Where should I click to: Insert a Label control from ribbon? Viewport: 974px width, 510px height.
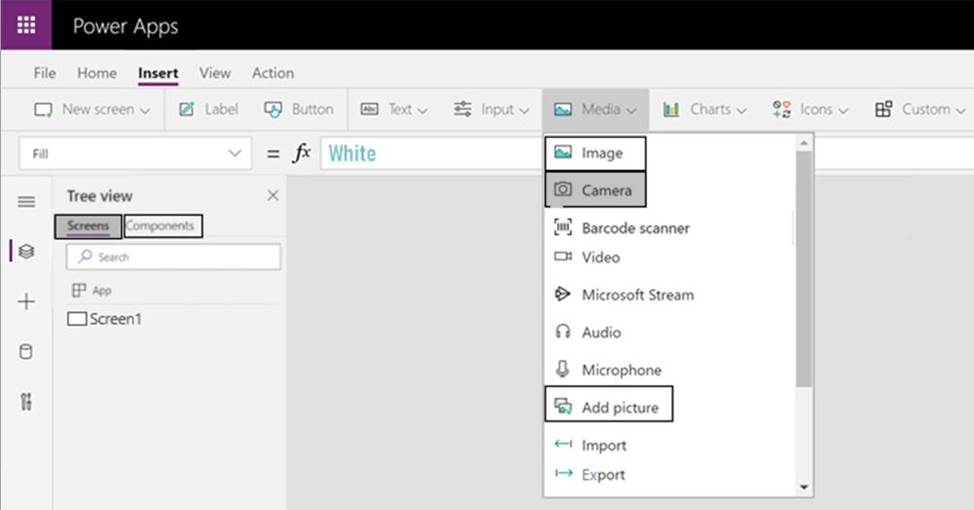coord(209,109)
